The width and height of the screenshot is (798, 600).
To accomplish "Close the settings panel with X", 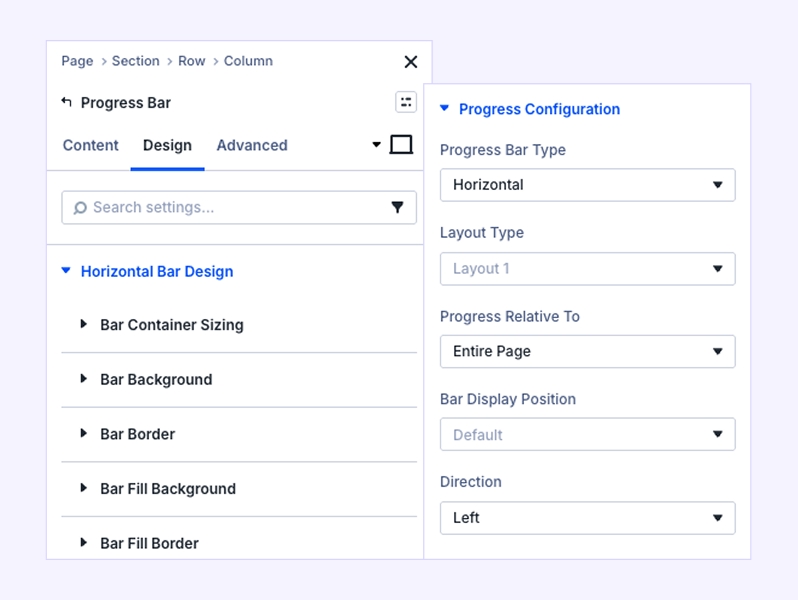I will [x=410, y=62].
